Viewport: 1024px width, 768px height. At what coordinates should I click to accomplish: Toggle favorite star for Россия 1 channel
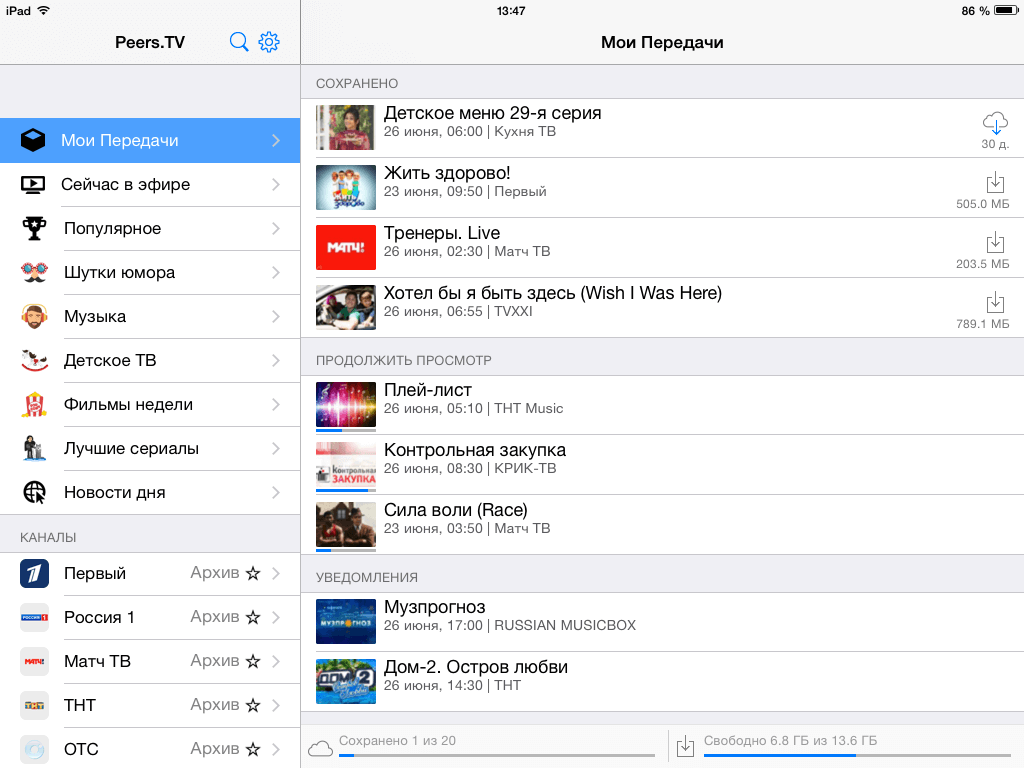pos(253,617)
